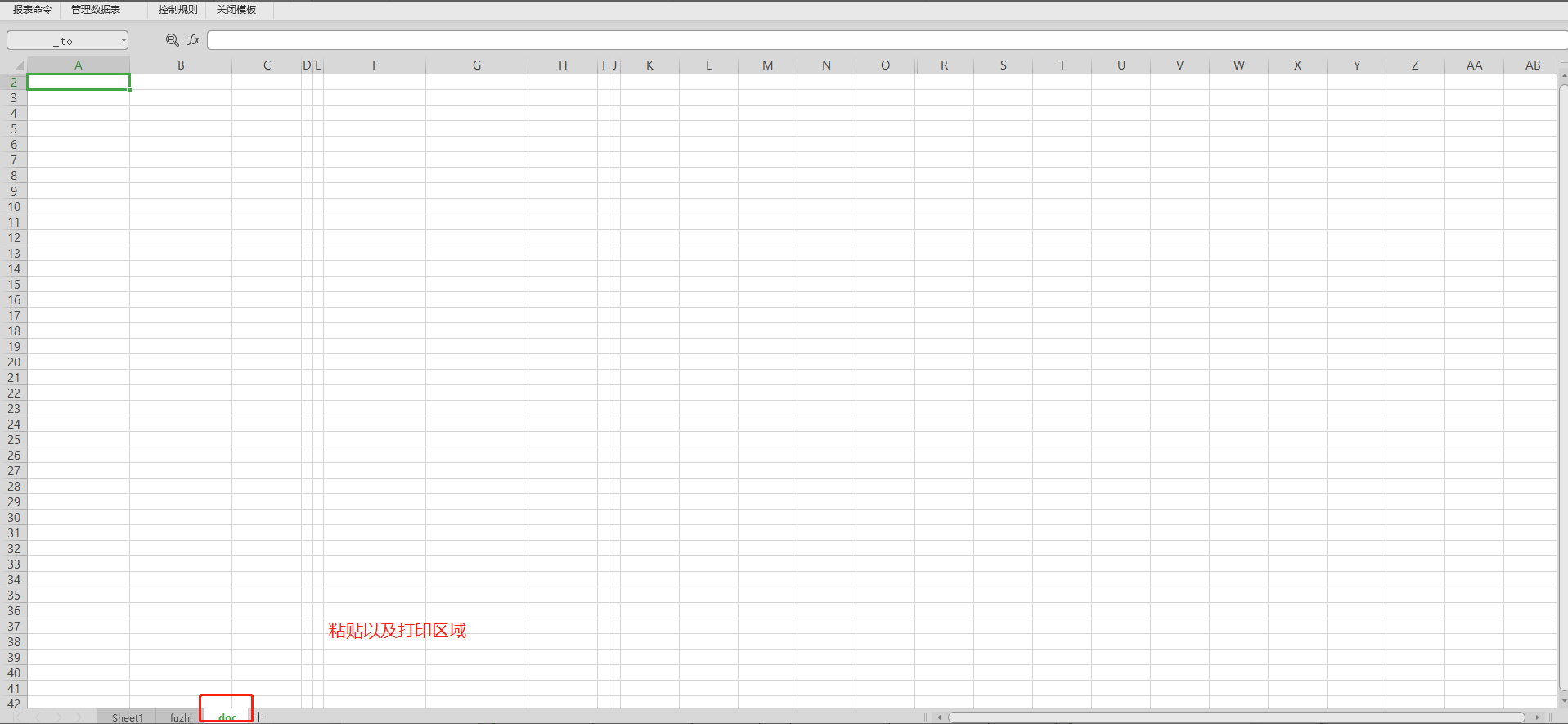Screen dimensions: 1568x724
Task: Click the horizontal scrollbar right arrow
Action: click(1537, 717)
